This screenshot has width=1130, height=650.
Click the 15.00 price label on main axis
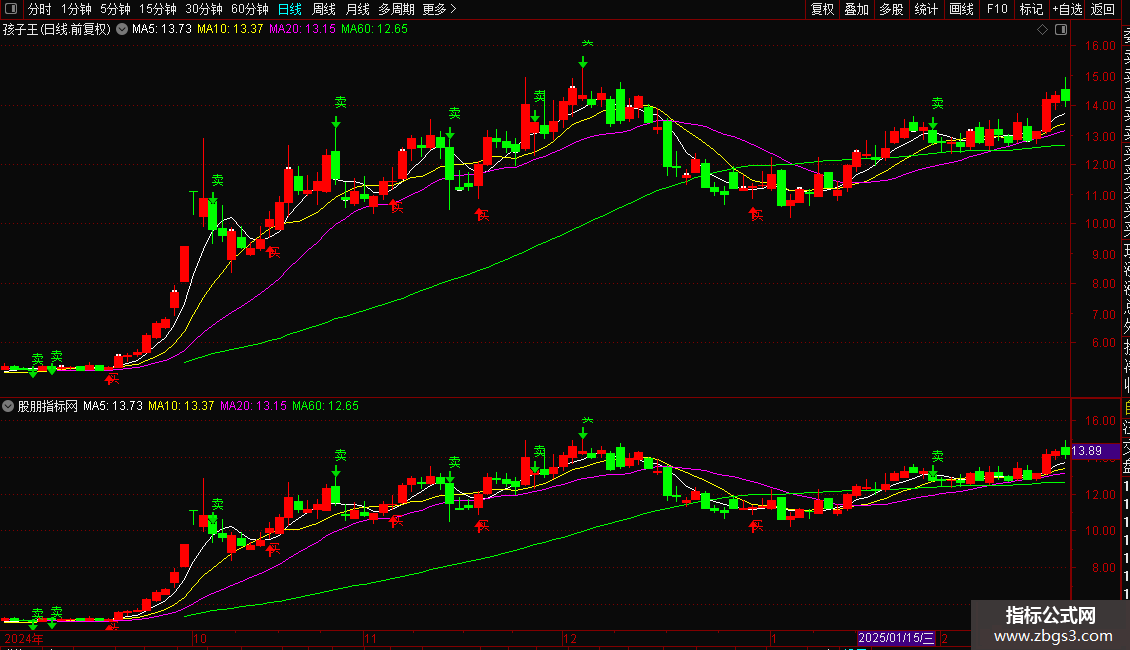pyautogui.click(x=1100, y=76)
